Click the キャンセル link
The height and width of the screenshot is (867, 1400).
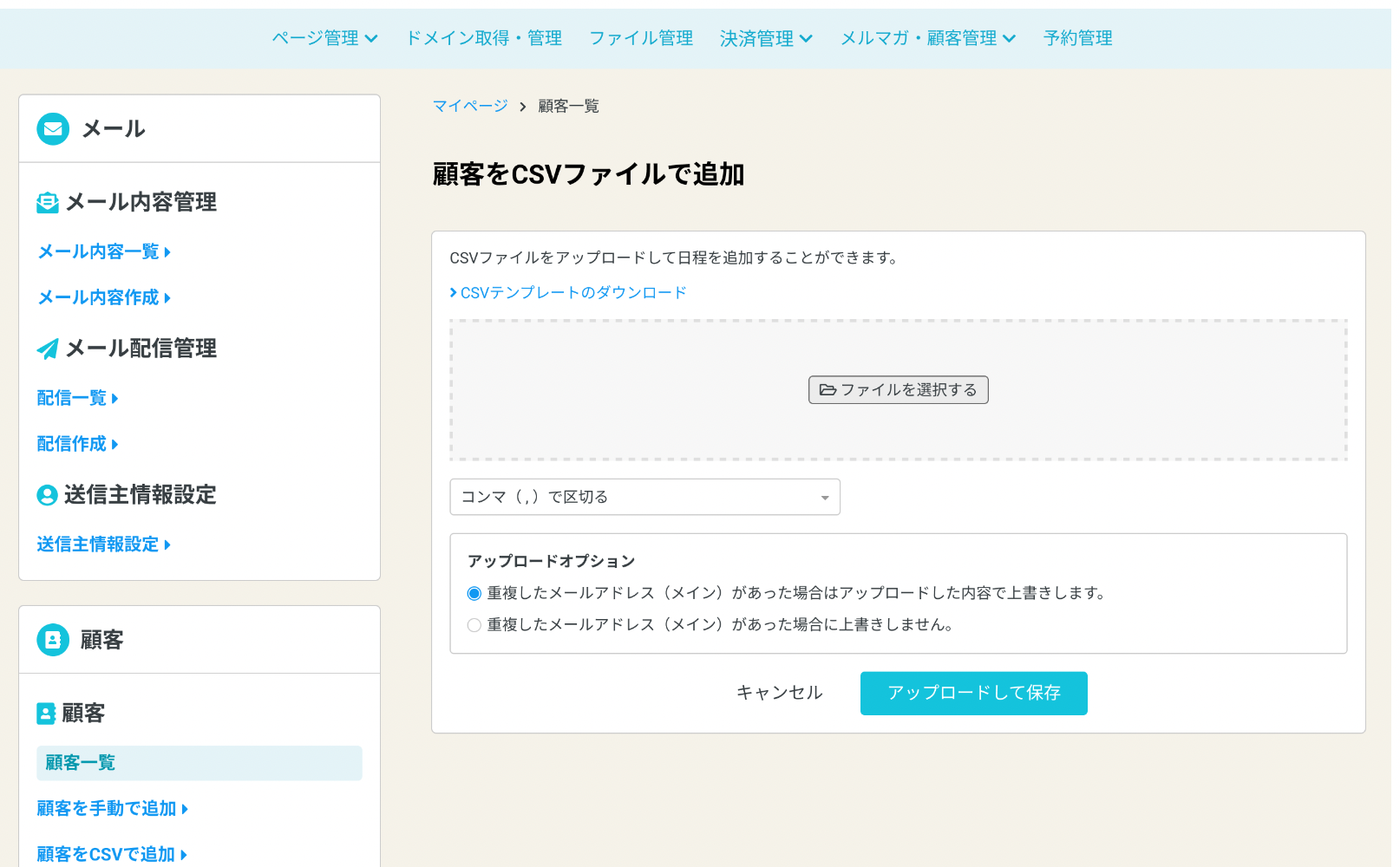pos(779,693)
